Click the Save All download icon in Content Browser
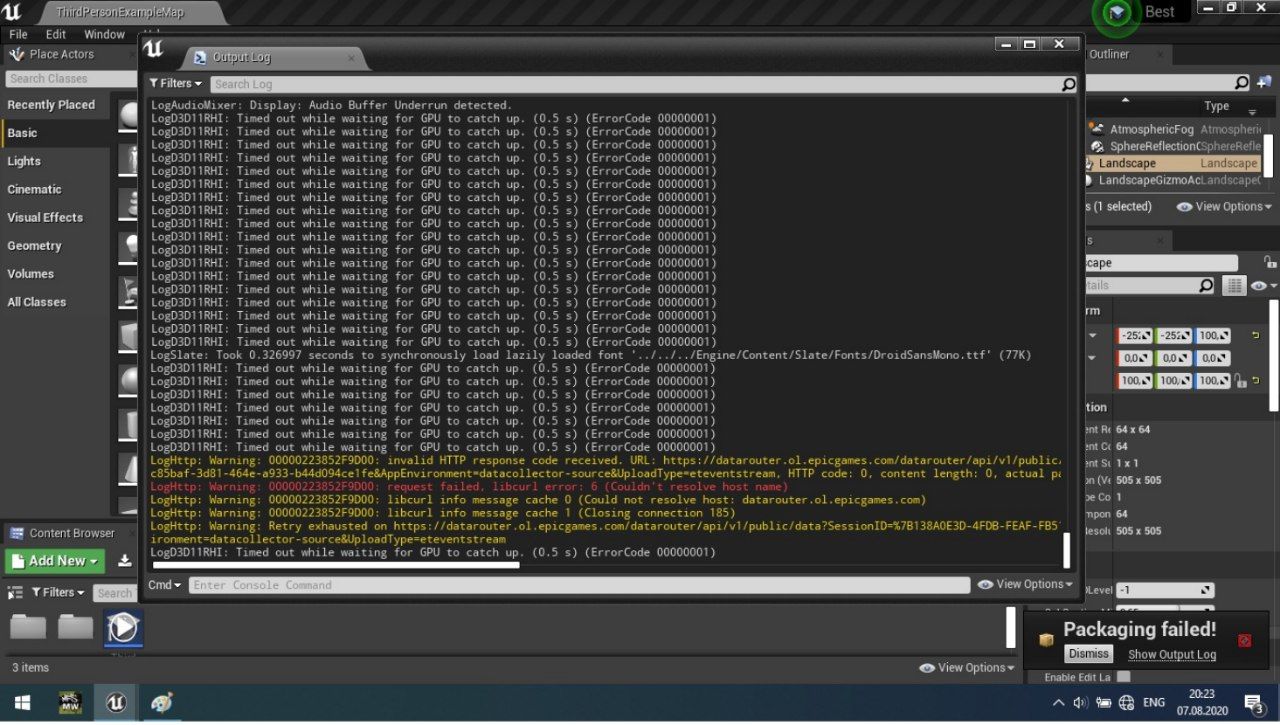 (124, 561)
